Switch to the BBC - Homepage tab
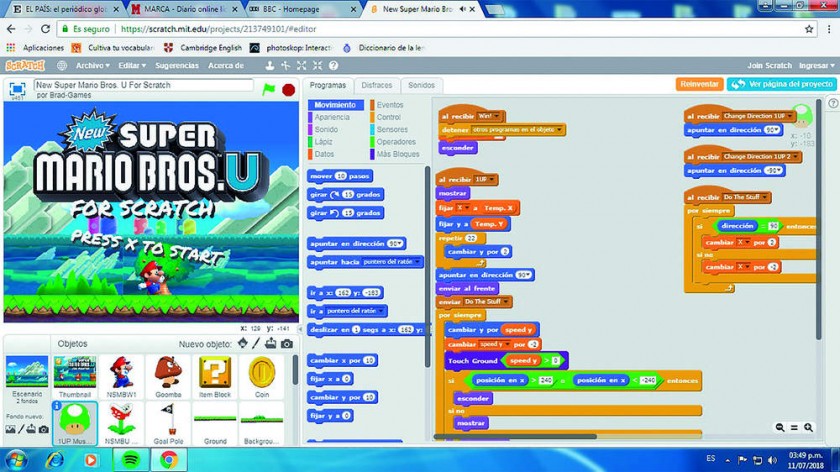The image size is (840, 472). coord(302,9)
